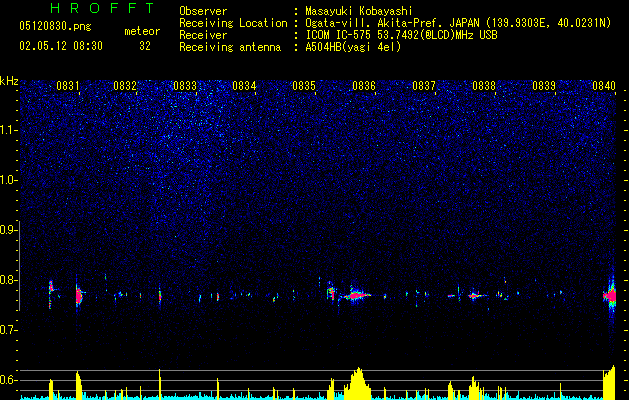Viewport: 629px width, 400px height.
Task: Click the 0.6 kHz axis label
Action: (x=9, y=380)
